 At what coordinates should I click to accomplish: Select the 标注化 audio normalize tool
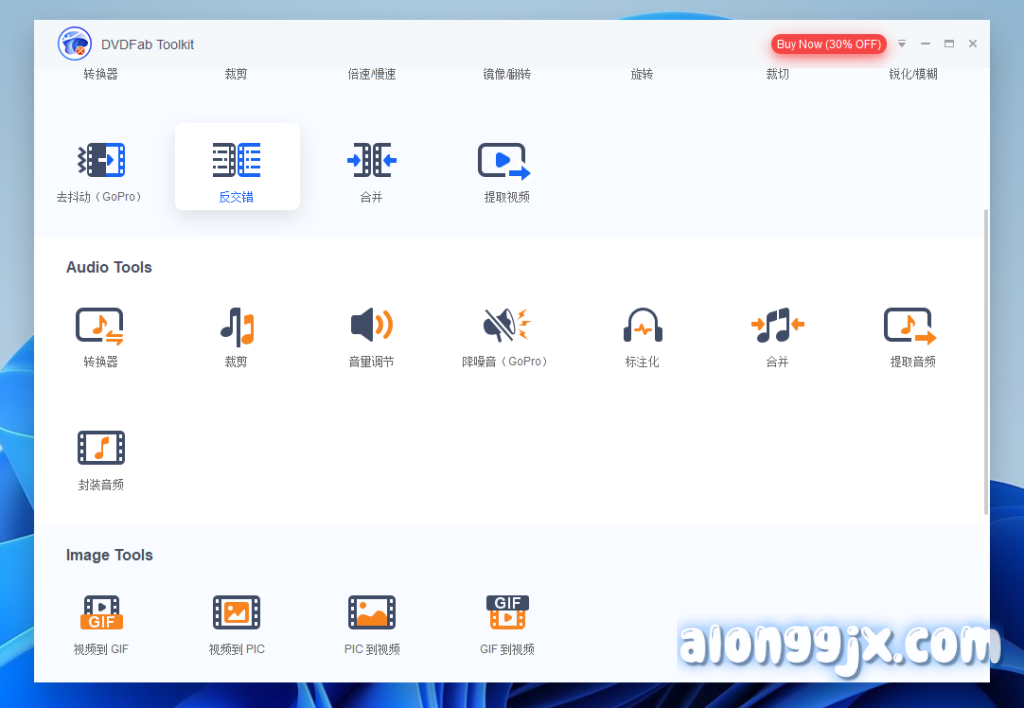pyautogui.click(x=642, y=333)
